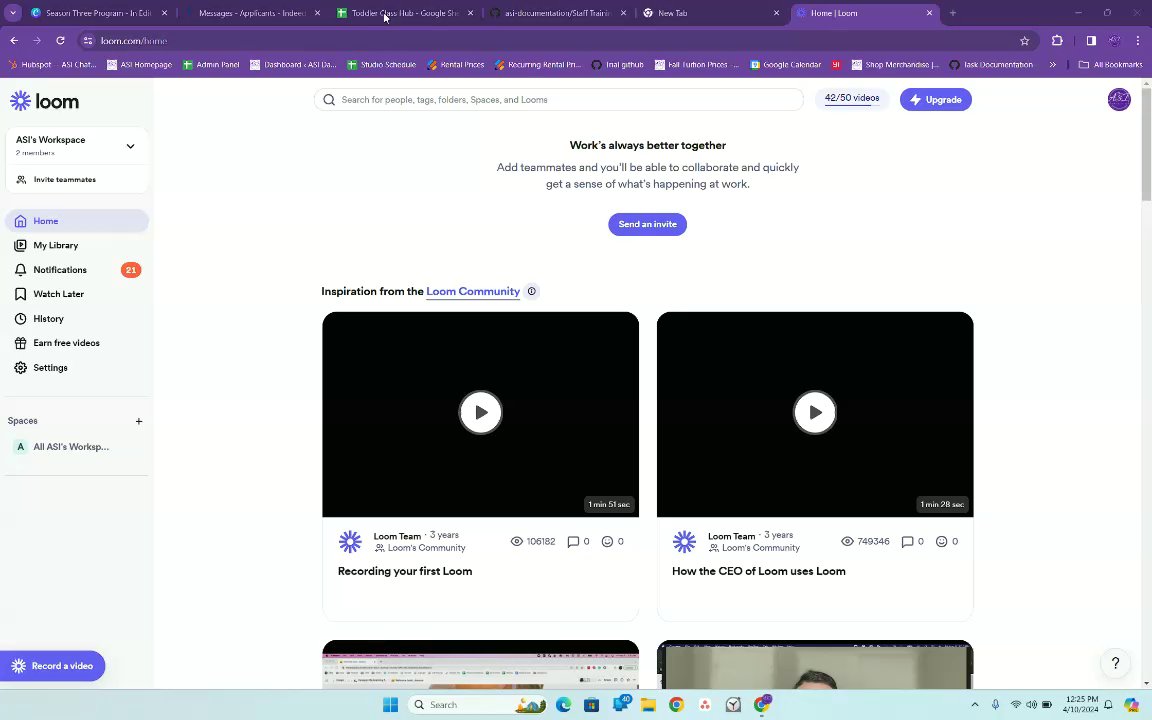Play How the CEO of Loom uses Loom
Viewport: 1152px width, 720px height.
(815, 412)
